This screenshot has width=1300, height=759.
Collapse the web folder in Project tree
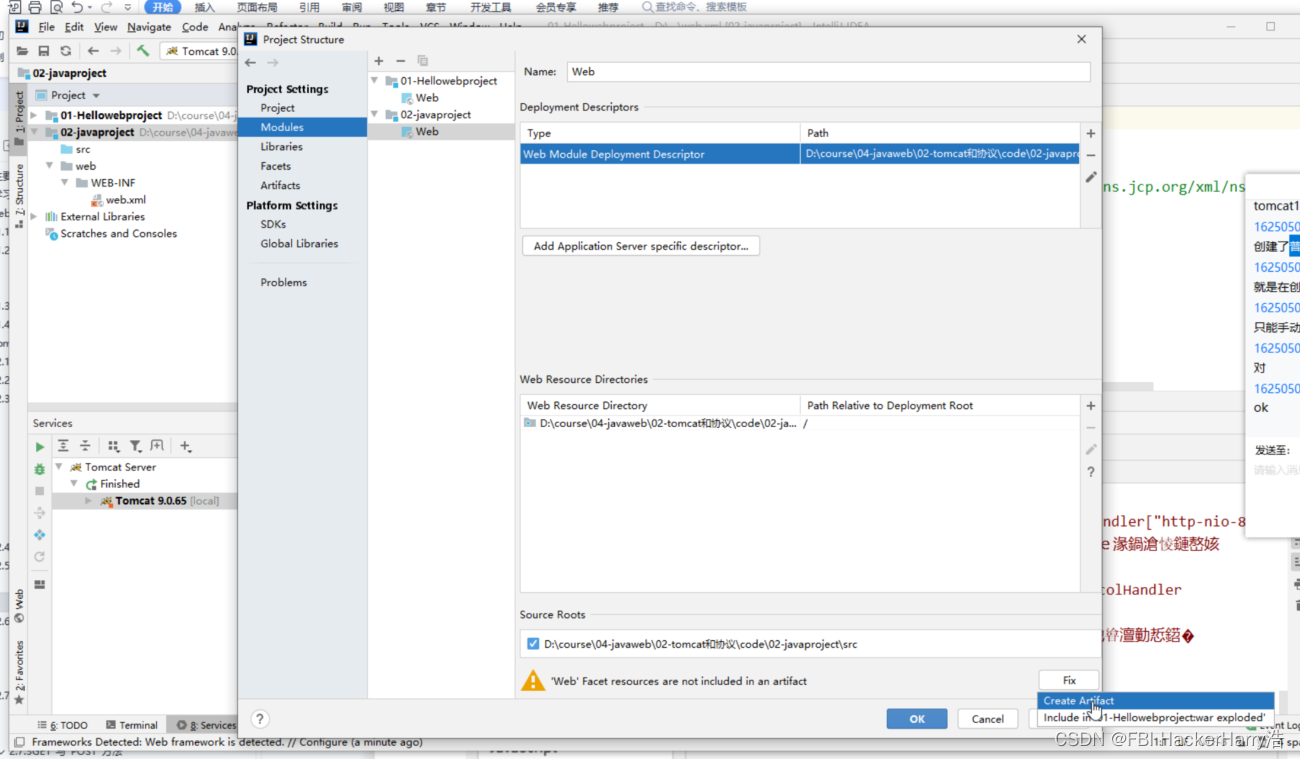(49, 166)
